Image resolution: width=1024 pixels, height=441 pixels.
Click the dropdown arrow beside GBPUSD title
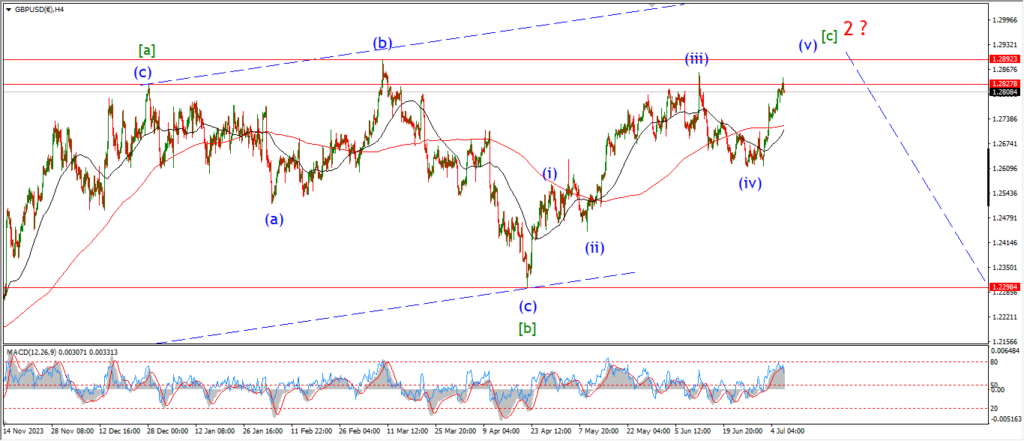pyautogui.click(x=7, y=7)
